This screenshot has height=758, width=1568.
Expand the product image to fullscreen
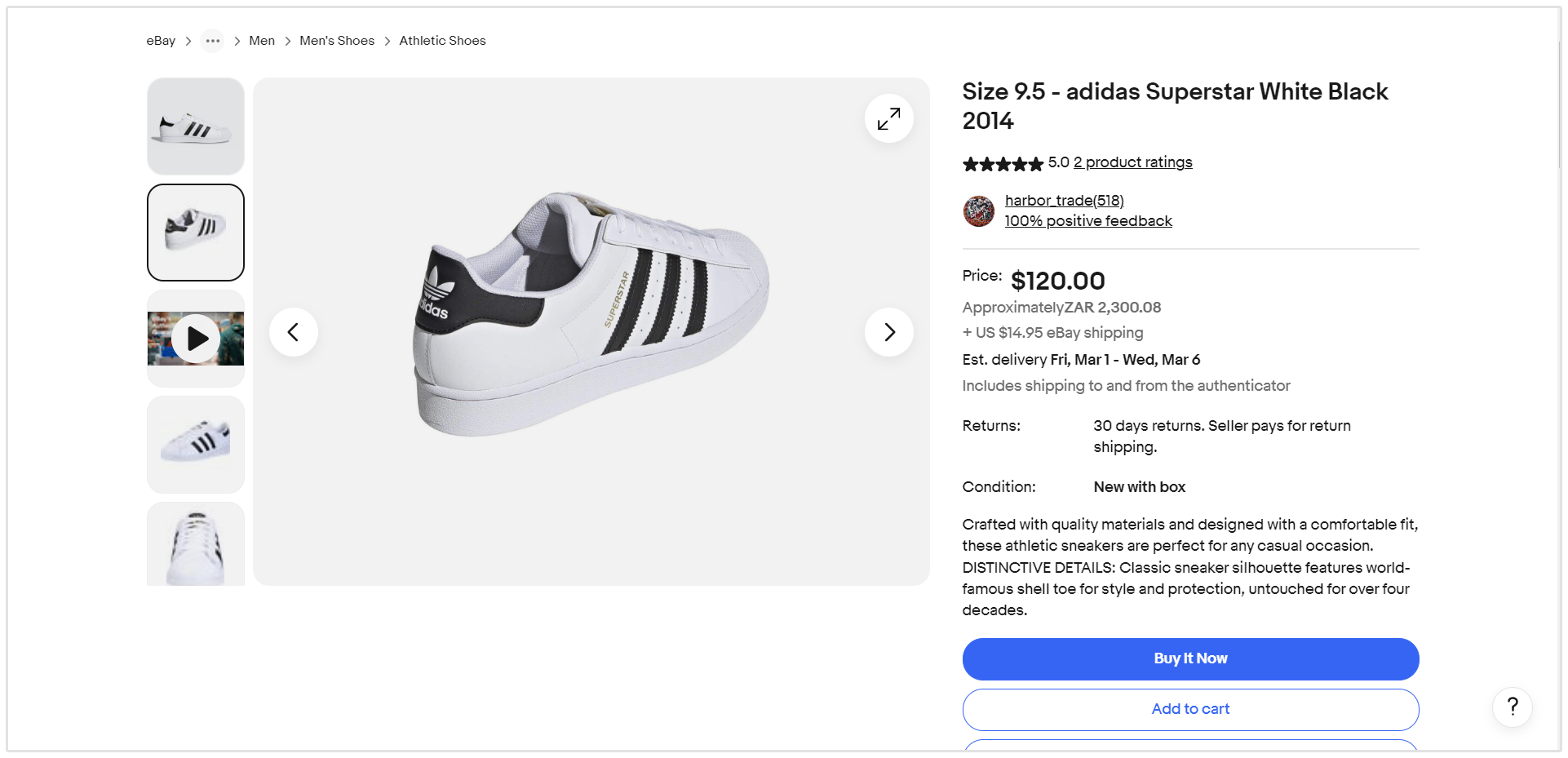(888, 119)
